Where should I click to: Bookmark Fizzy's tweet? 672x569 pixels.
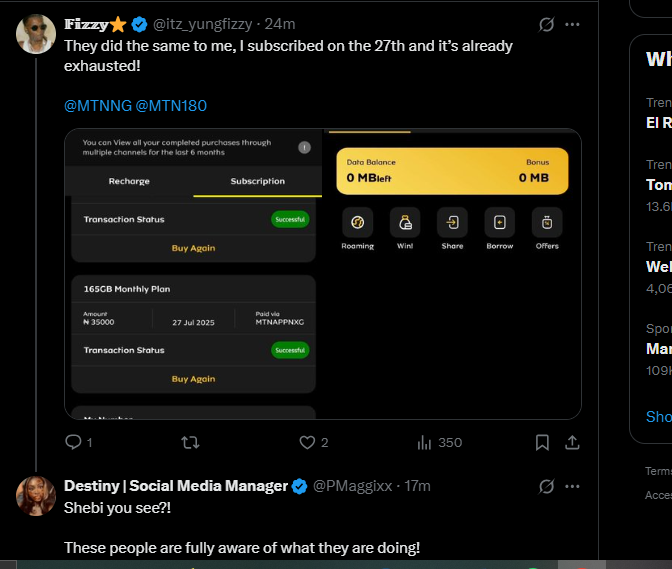coord(542,442)
